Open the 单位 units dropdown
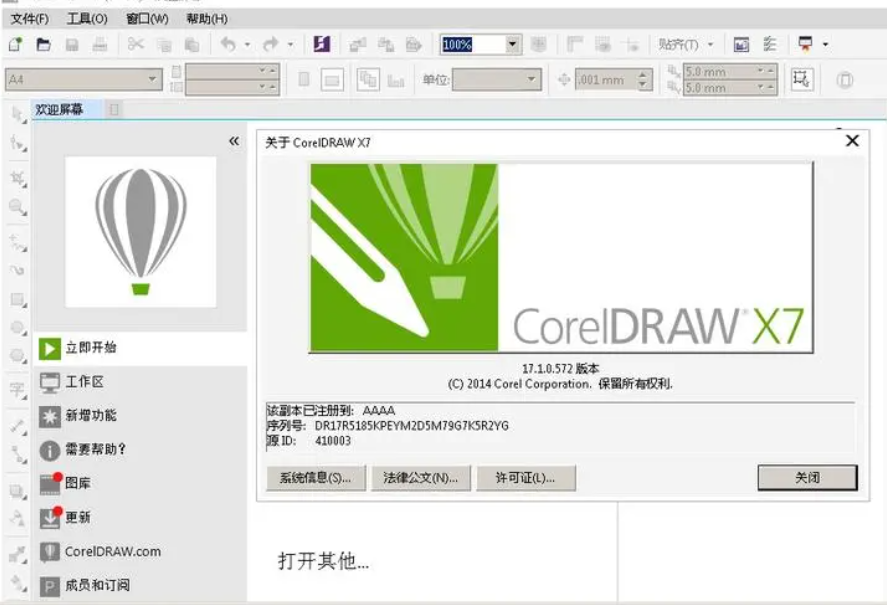Viewport: 887px width, 605px height. tap(531, 79)
